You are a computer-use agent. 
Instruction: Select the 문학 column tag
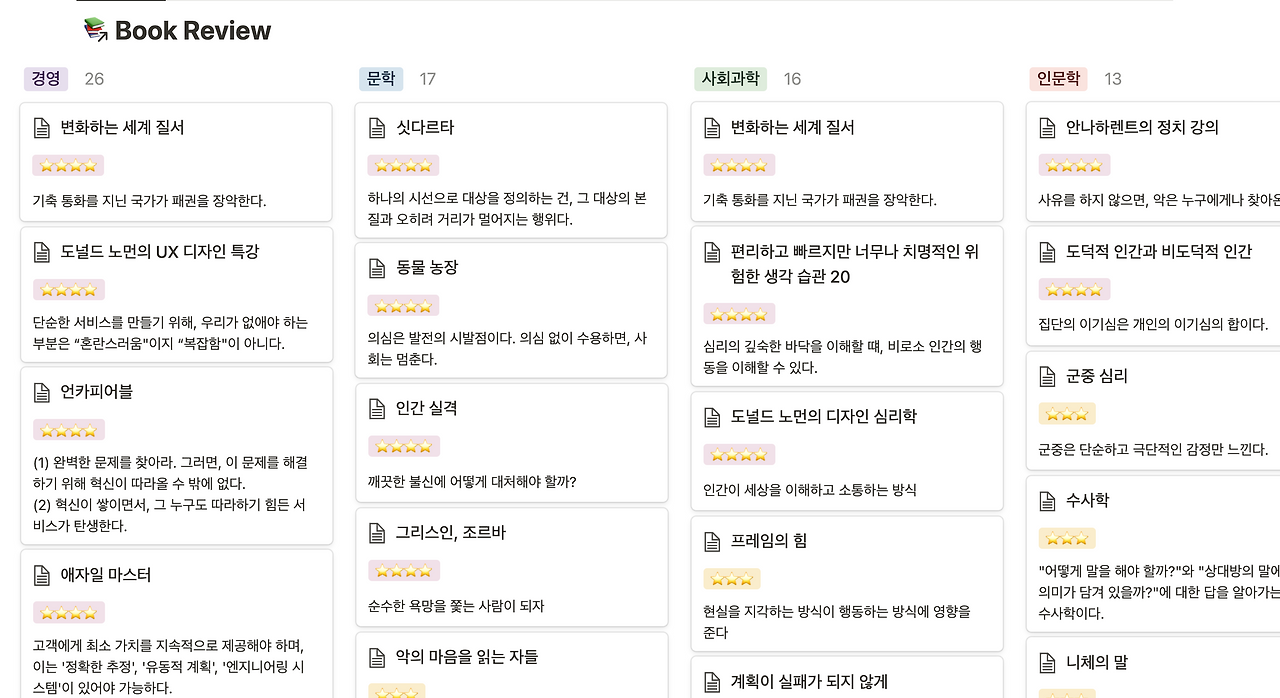point(381,78)
